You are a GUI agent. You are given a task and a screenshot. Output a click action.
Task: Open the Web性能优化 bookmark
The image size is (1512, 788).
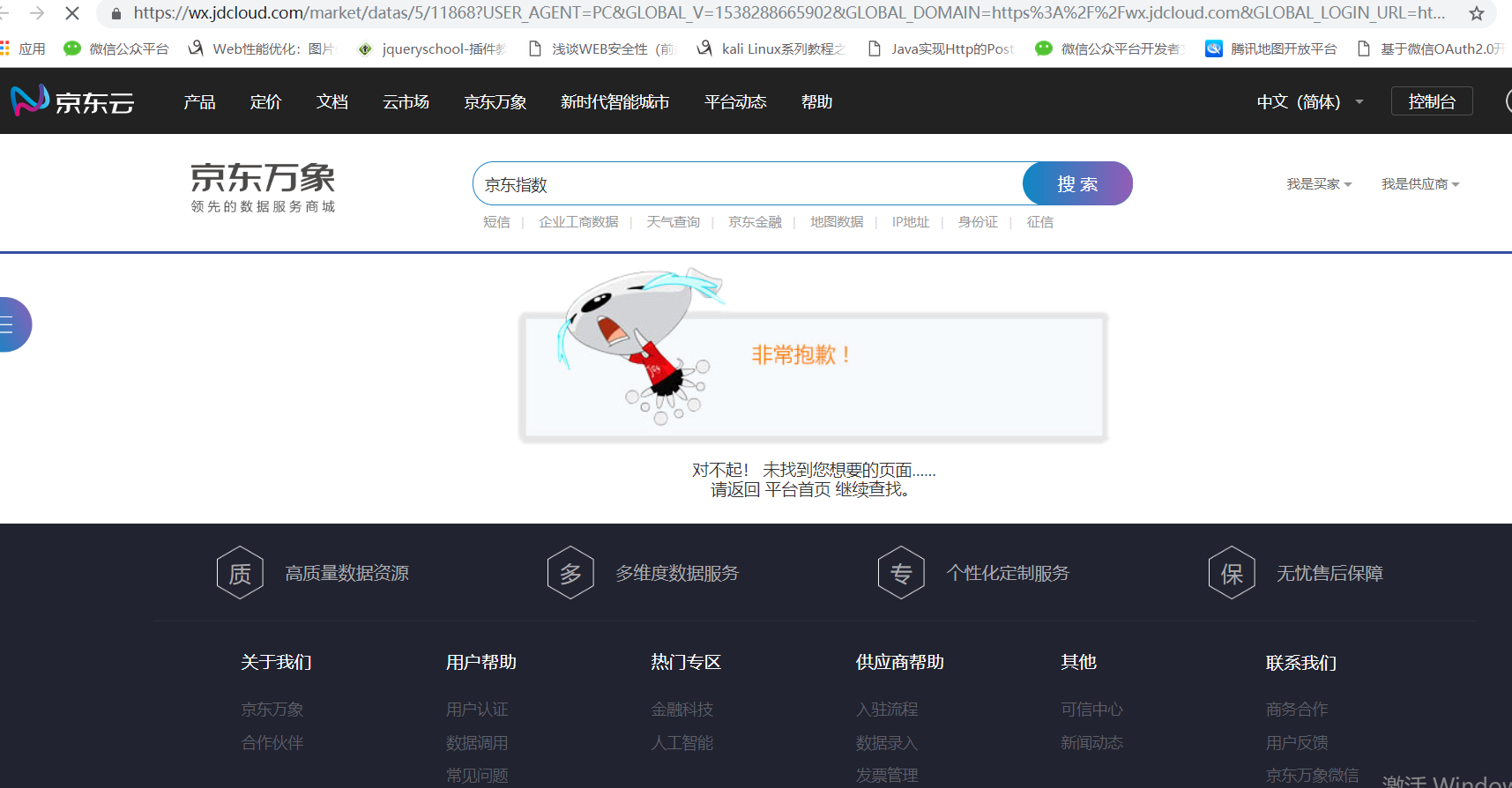261,48
